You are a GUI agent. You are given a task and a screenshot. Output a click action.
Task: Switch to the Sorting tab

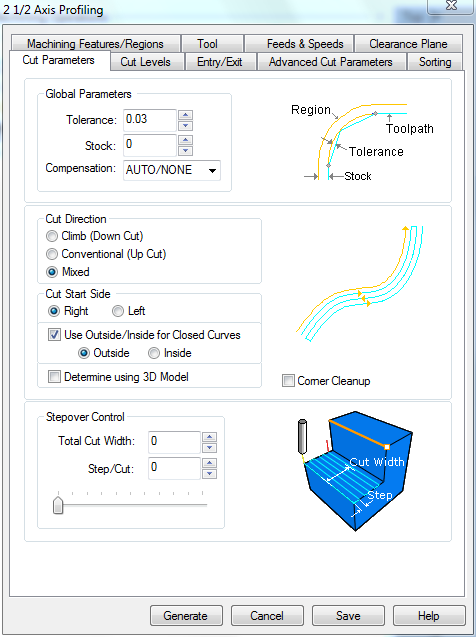435,62
